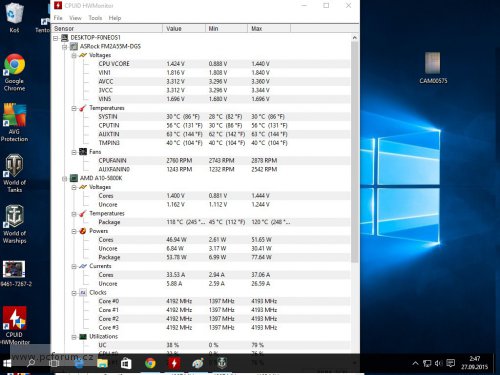Screen dimensions: 500x375
Task: Click the motherboard icon beside ASRock FM2A55M-DGS
Action: click(x=74, y=46)
